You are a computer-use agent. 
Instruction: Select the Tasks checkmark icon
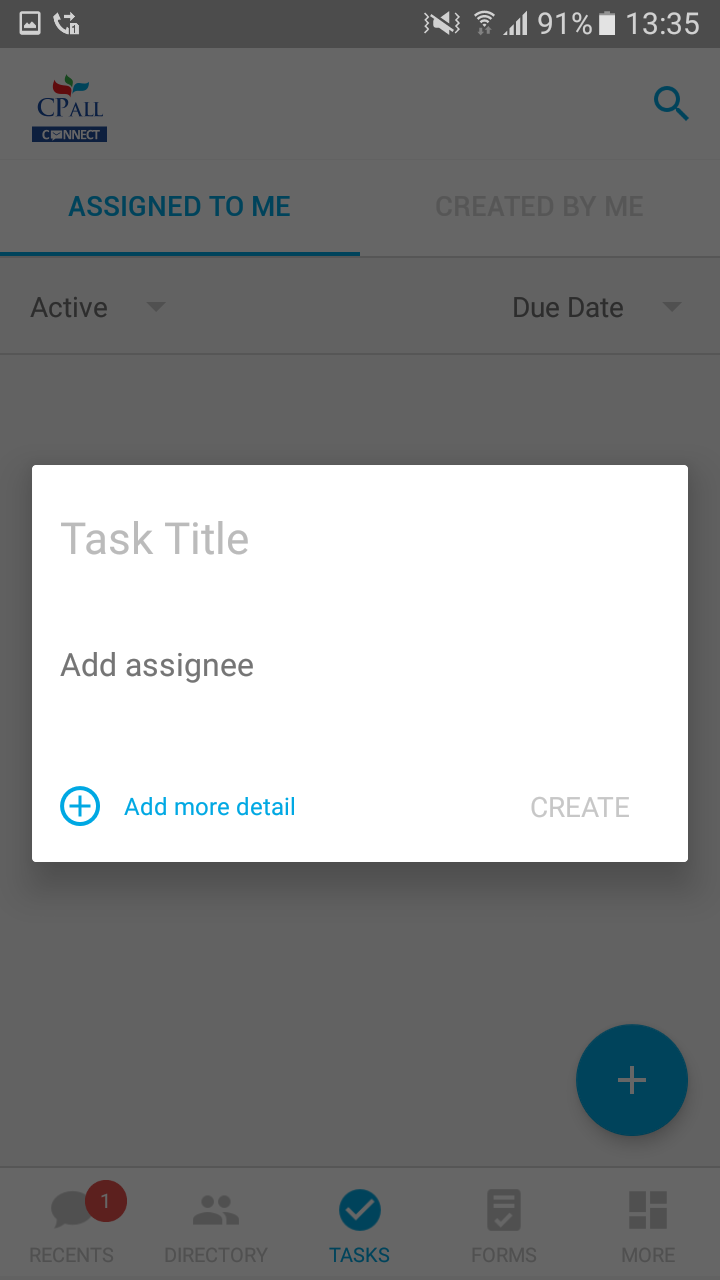click(x=360, y=1211)
